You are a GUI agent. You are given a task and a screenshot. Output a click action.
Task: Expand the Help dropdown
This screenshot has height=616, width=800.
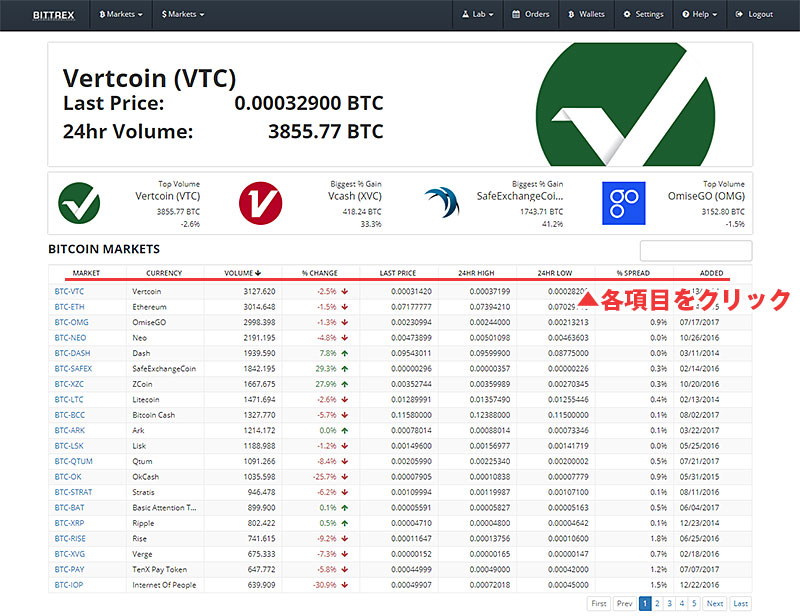click(x=699, y=14)
